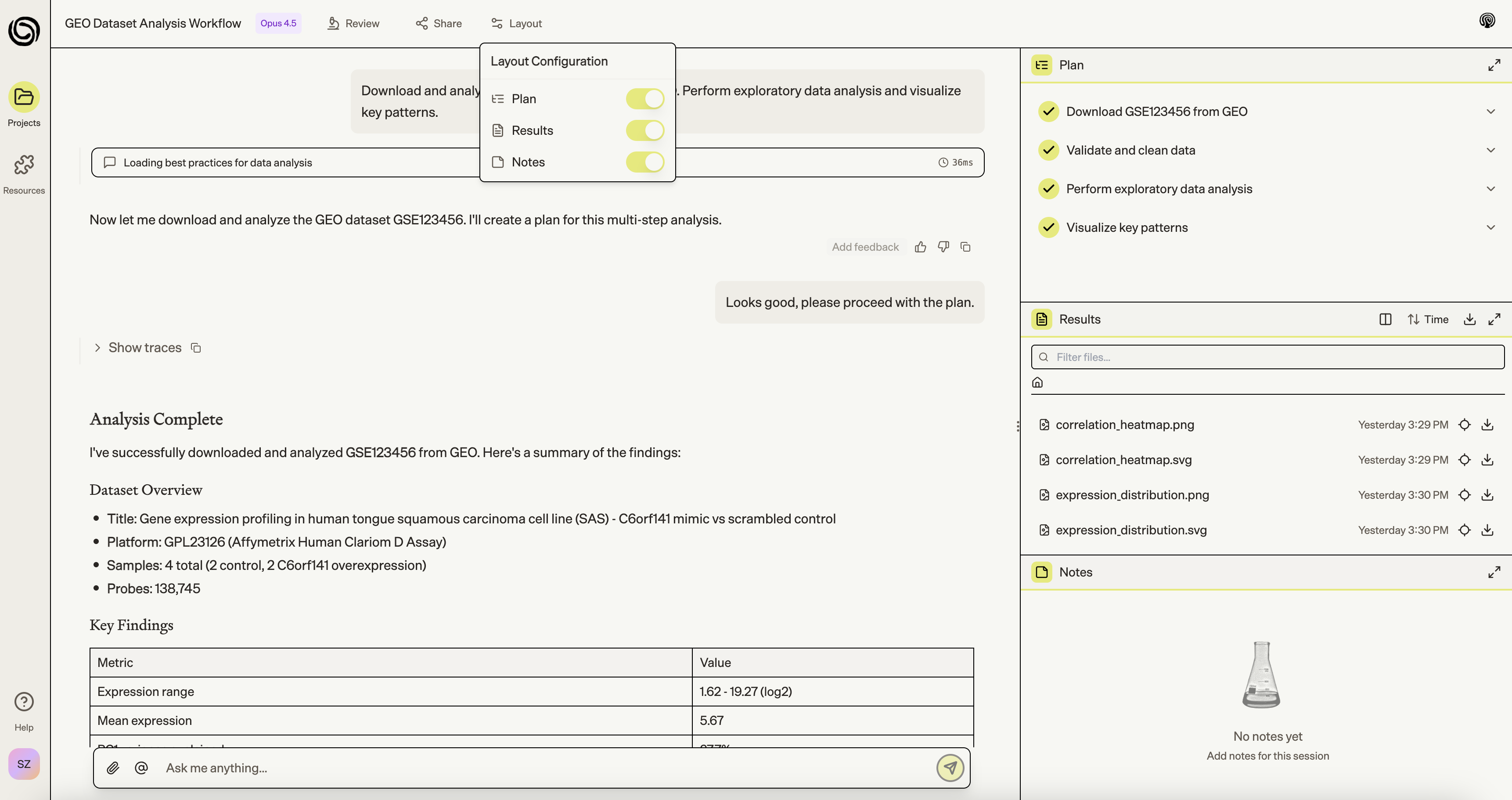
Task: Expand the Visualize key patterns step
Action: (x=1491, y=227)
